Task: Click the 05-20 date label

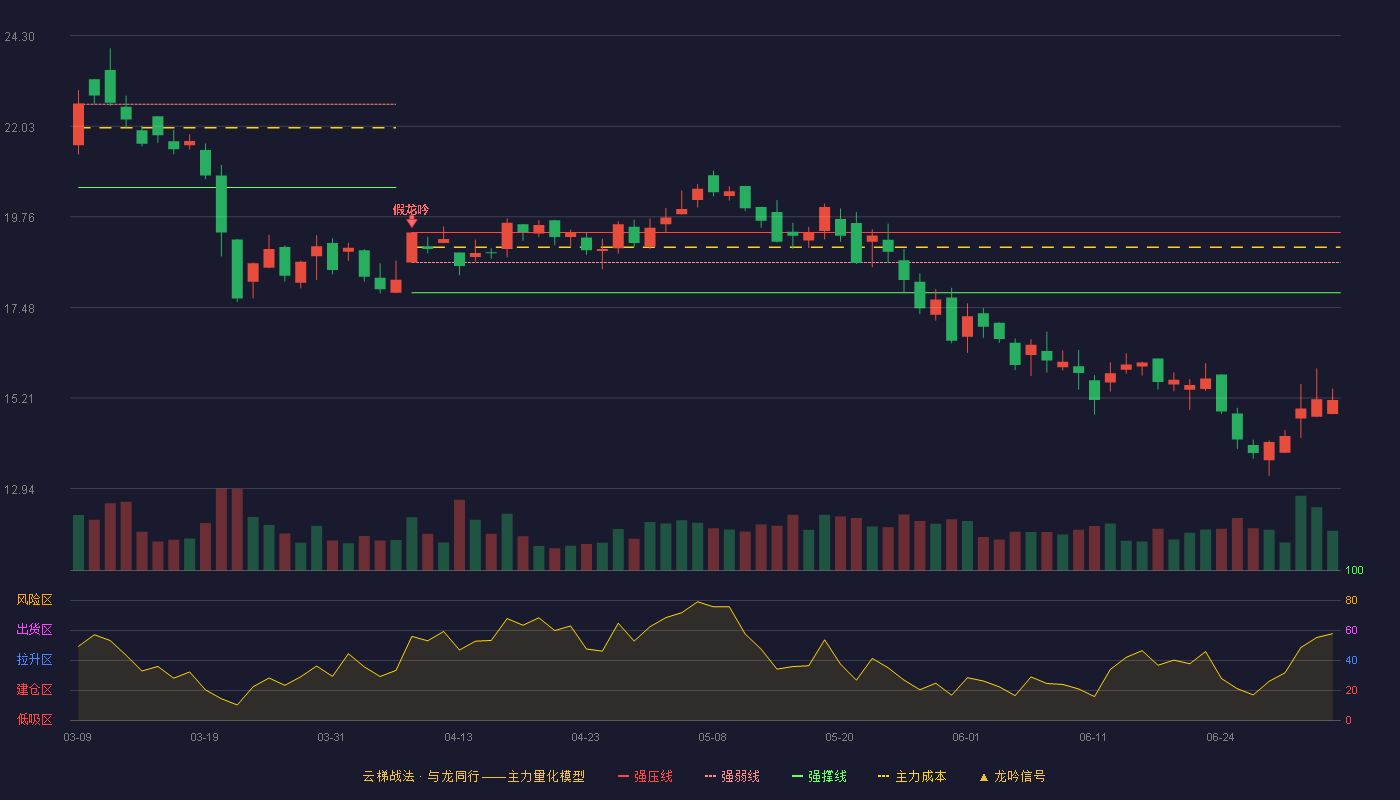Action: point(839,737)
